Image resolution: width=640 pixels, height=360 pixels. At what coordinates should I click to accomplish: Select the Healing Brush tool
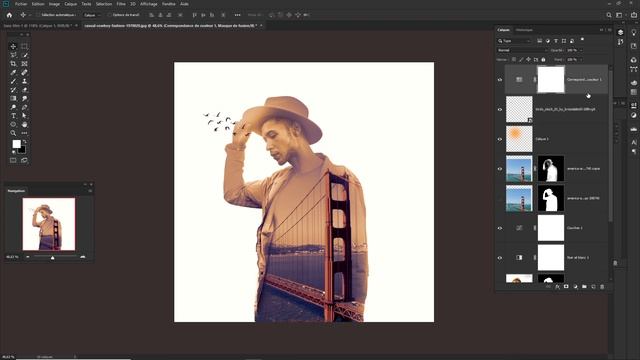click(24, 72)
